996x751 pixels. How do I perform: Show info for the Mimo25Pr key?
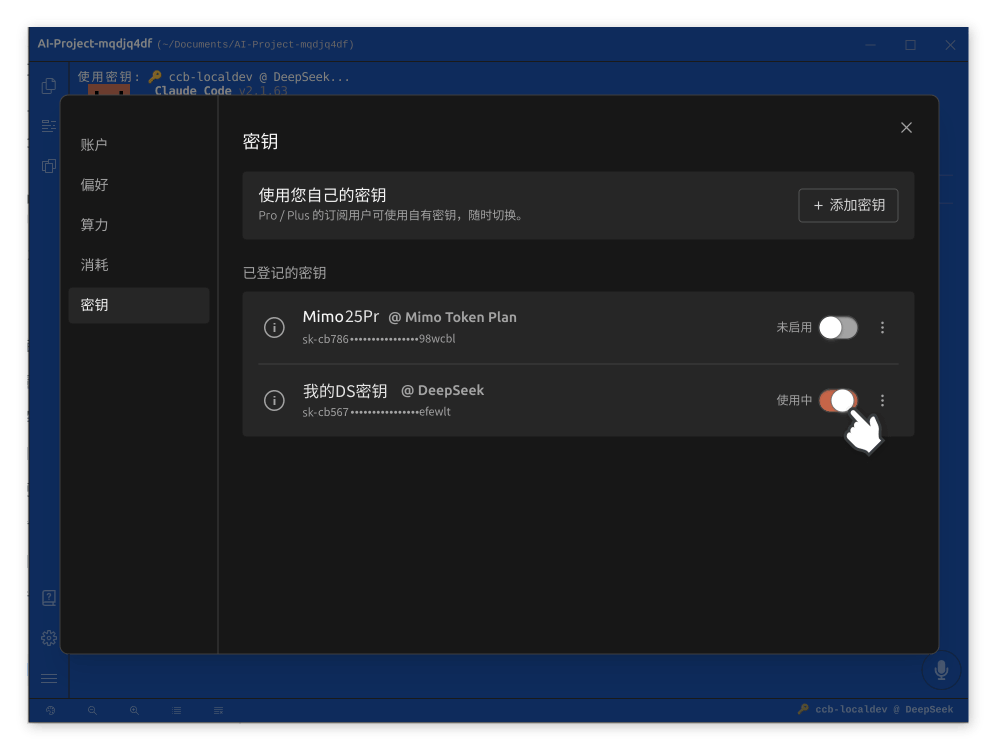(x=274, y=328)
